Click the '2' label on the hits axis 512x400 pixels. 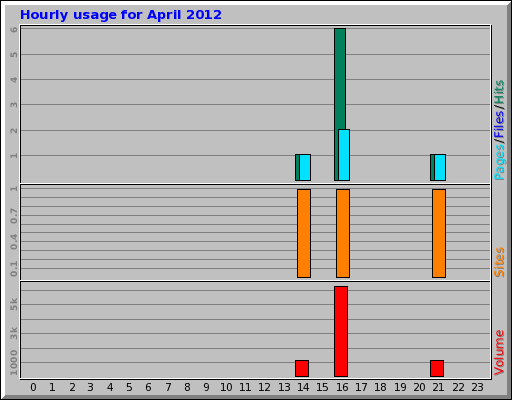pyautogui.click(x=14, y=130)
